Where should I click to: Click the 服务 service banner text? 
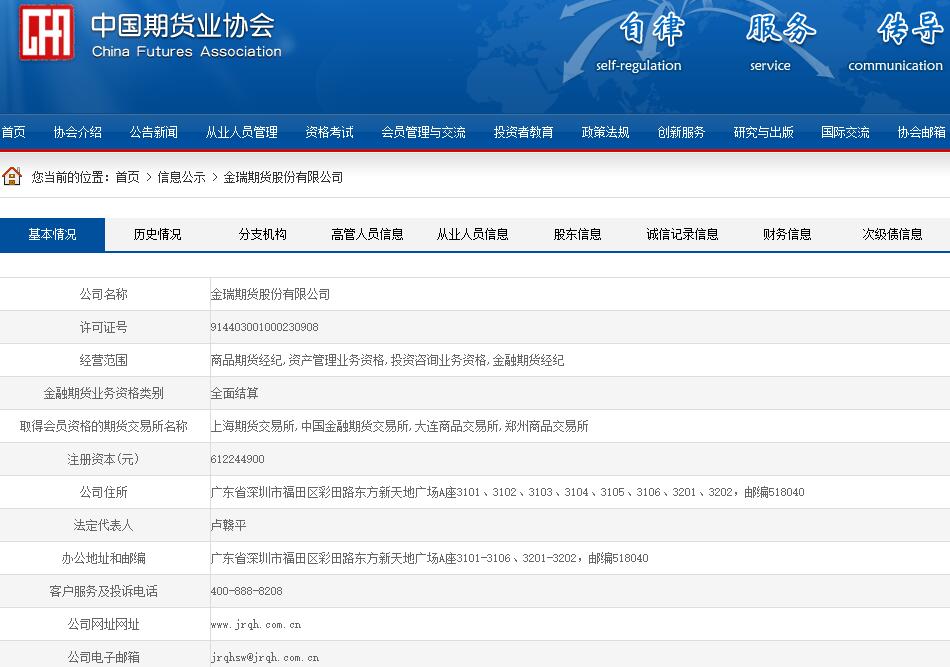click(x=779, y=42)
